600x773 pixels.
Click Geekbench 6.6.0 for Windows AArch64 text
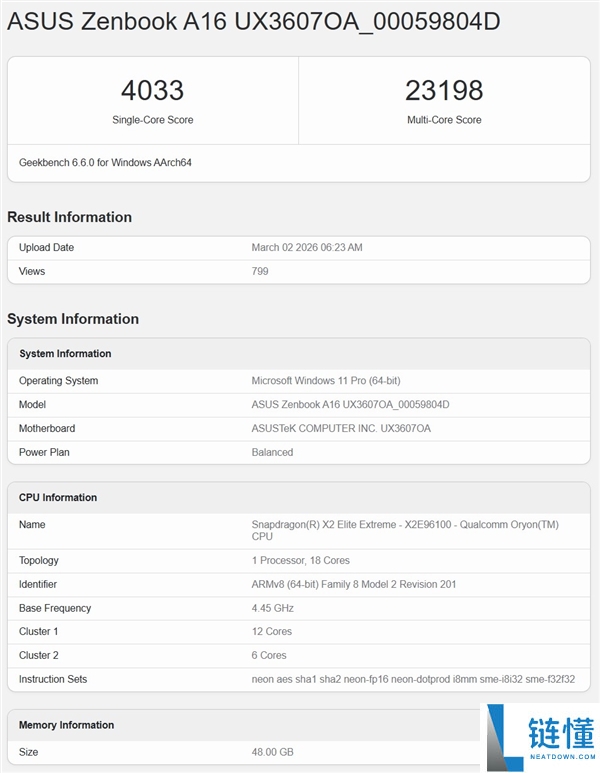(x=105, y=163)
